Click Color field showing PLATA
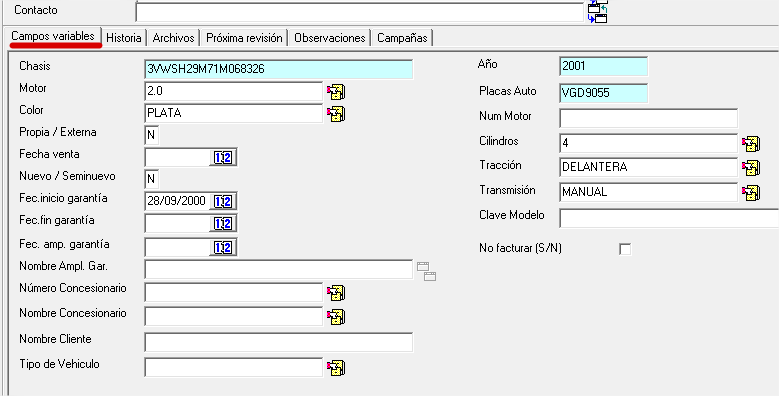779x396 pixels. 234,114
